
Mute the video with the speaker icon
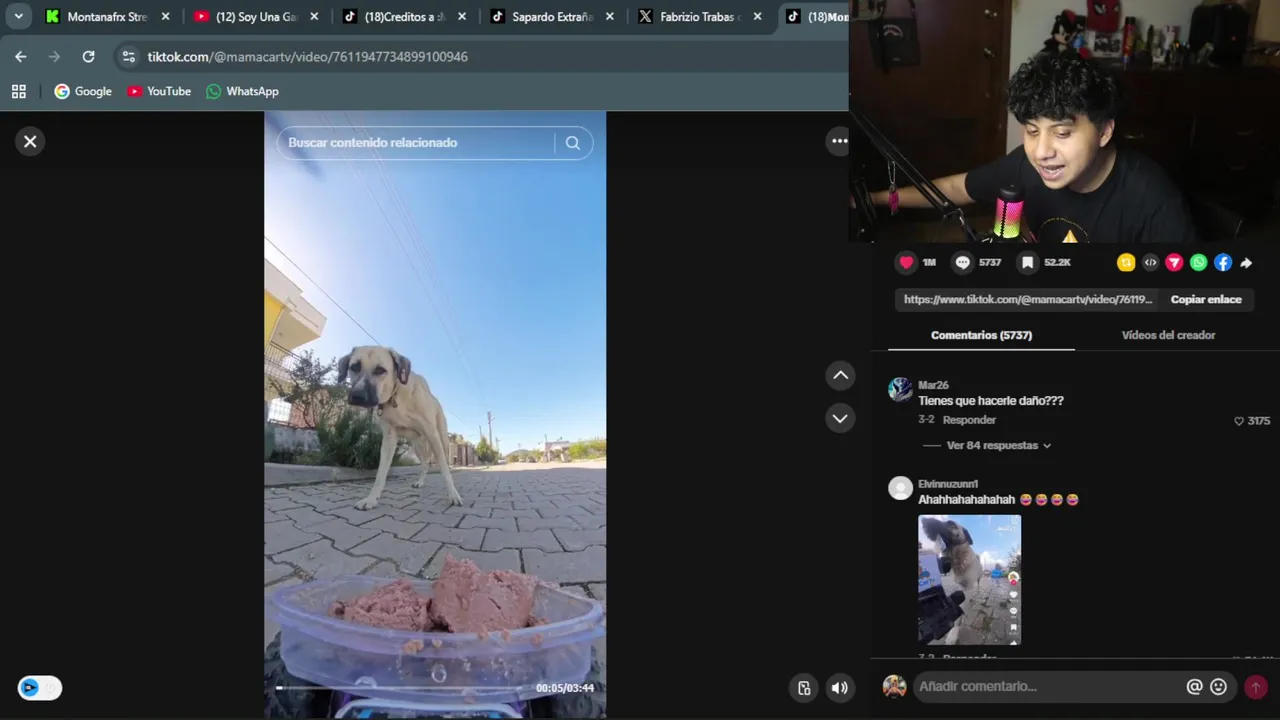pyautogui.click(x=840, y=687)
